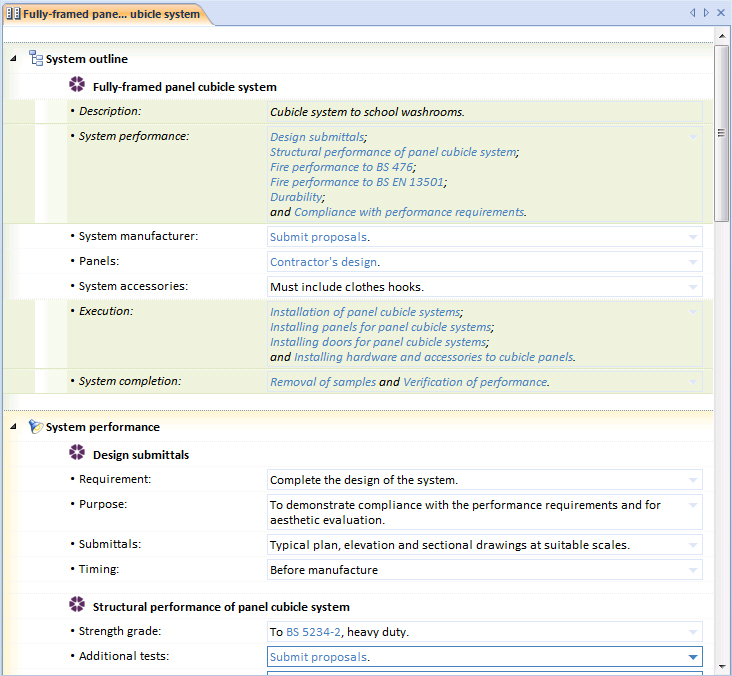Image resolution: width=732 pixels, height=676 pixels.
Task: Click the previous tab left arrow
Action: [x=693, y=13]
